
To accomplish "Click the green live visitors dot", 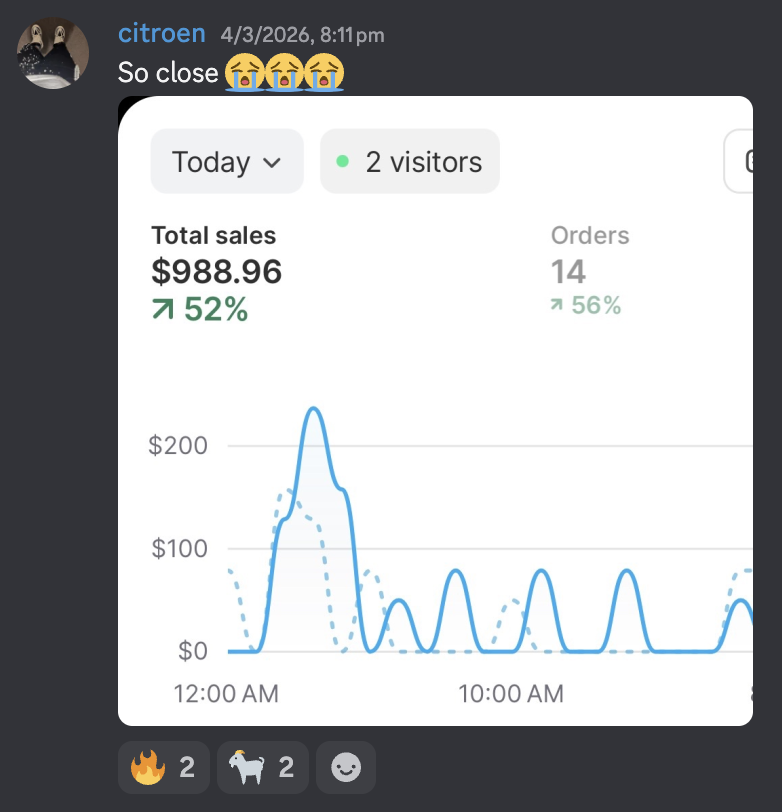I will point(342,161).
